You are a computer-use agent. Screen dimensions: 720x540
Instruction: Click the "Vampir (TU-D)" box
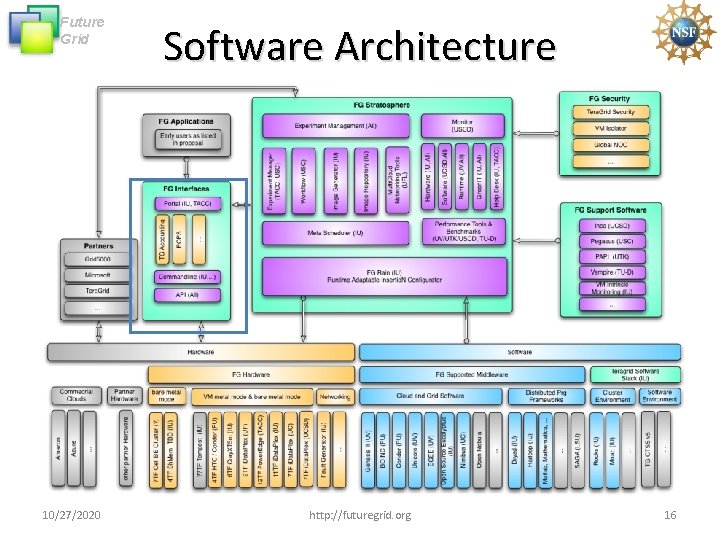(612, 272)
